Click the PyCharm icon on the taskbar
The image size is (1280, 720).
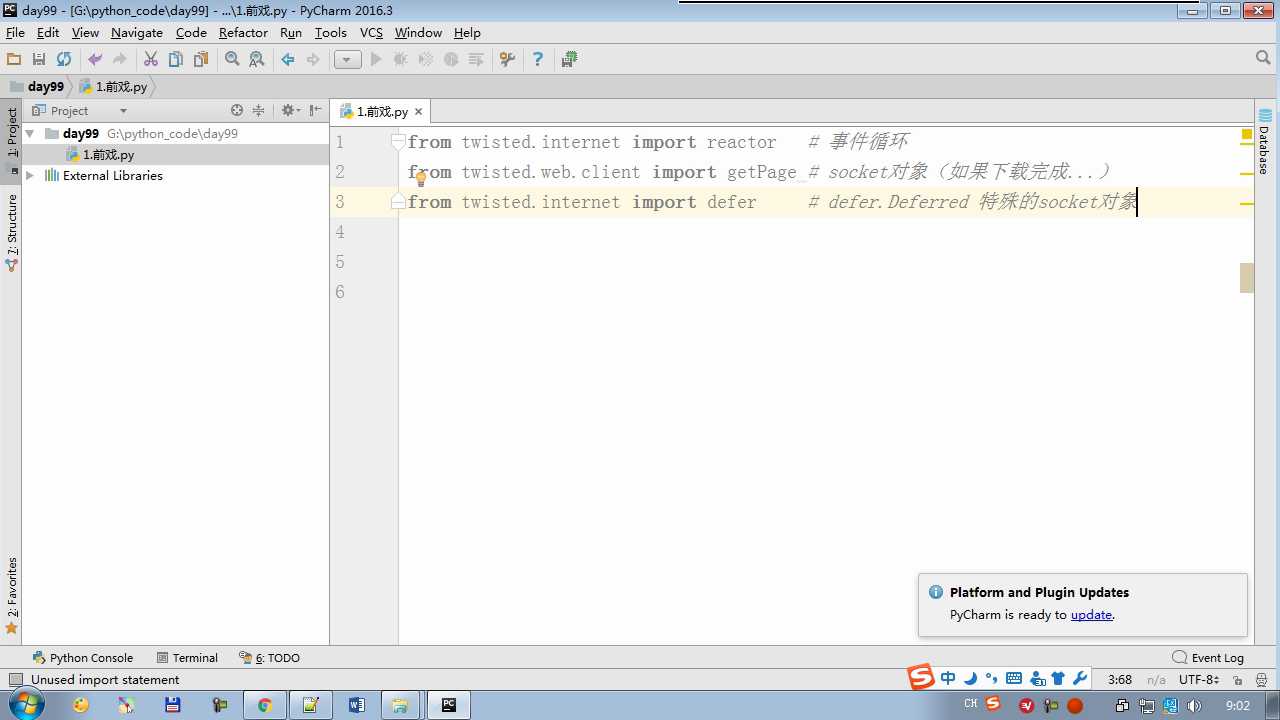(449, 705)
